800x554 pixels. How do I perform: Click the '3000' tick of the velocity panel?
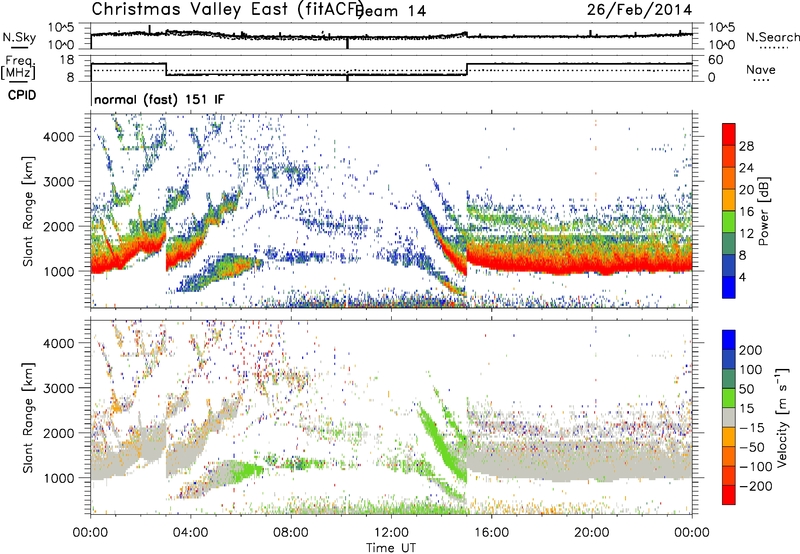59,388
